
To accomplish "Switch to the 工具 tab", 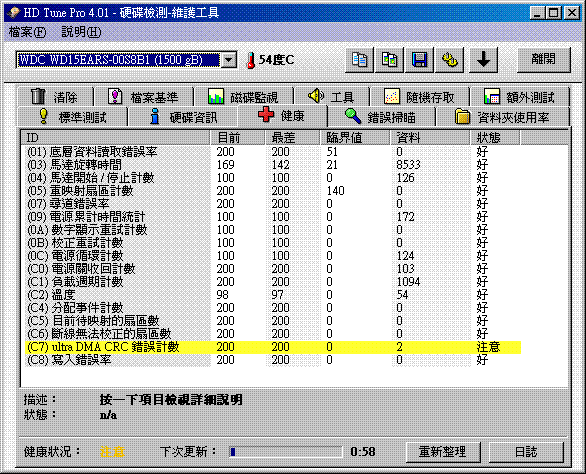I will (x=332, y=97).
